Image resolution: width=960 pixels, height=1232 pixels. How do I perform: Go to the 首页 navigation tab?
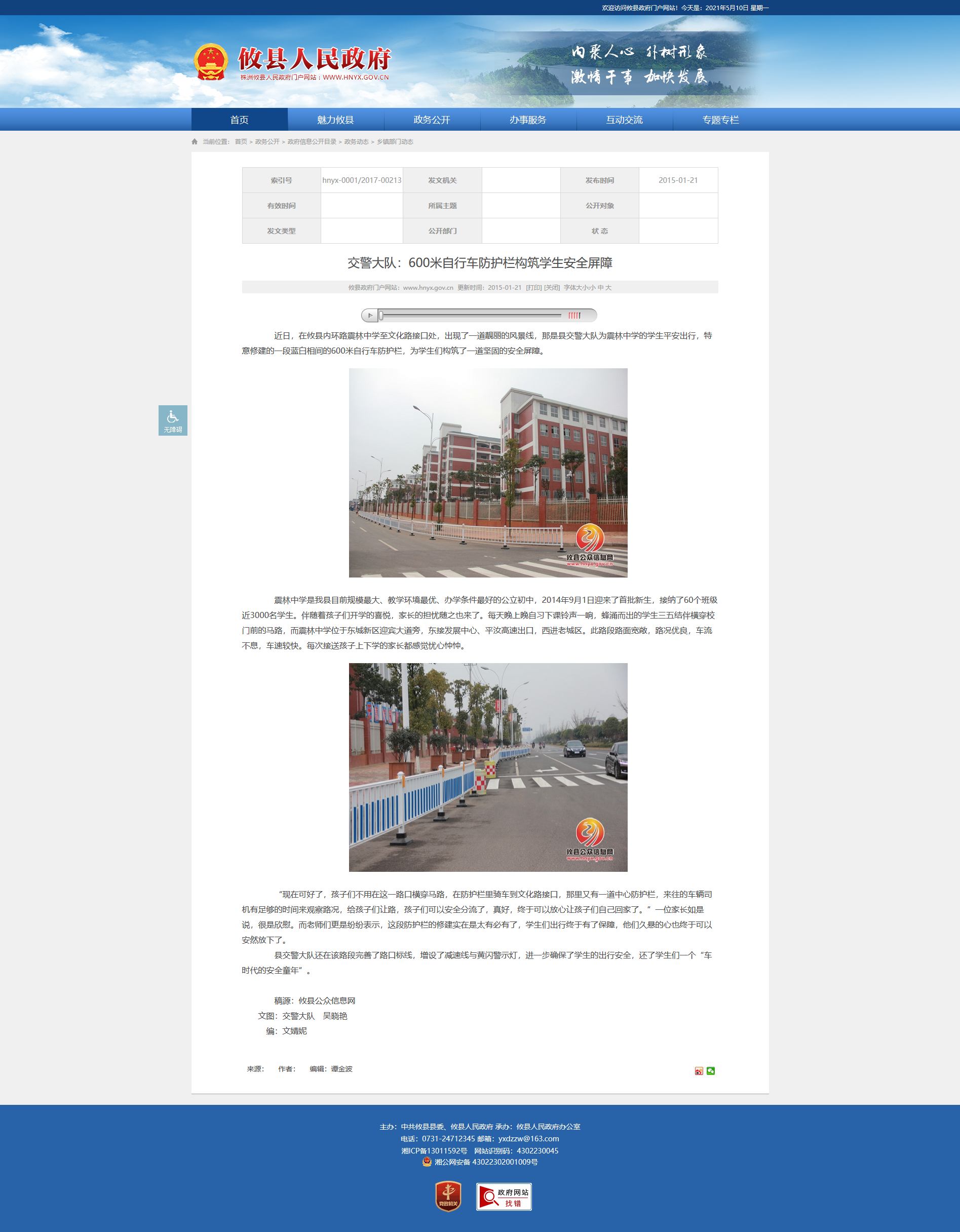tap(240, 120)
